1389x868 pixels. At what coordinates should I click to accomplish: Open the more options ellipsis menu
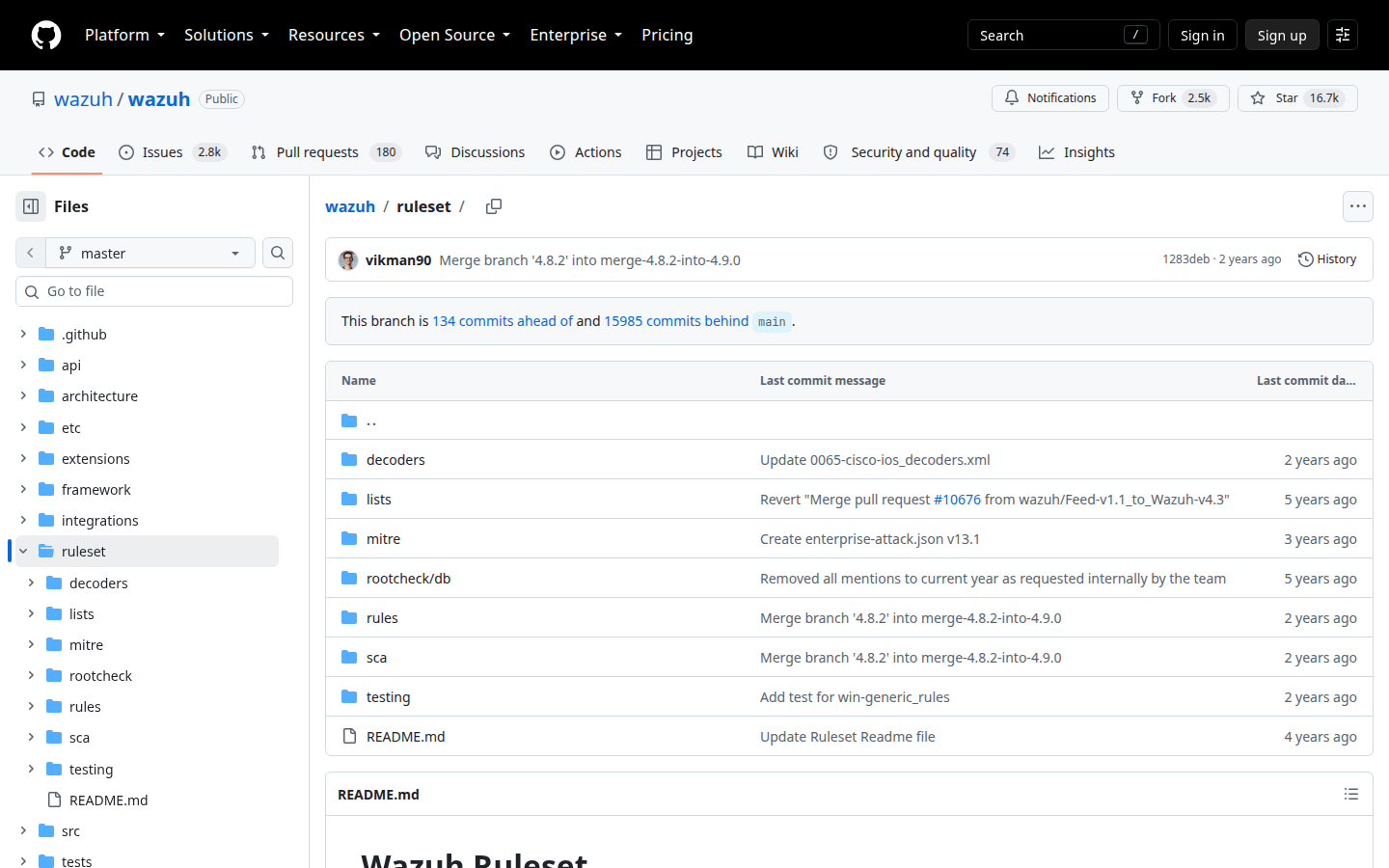1358,206
